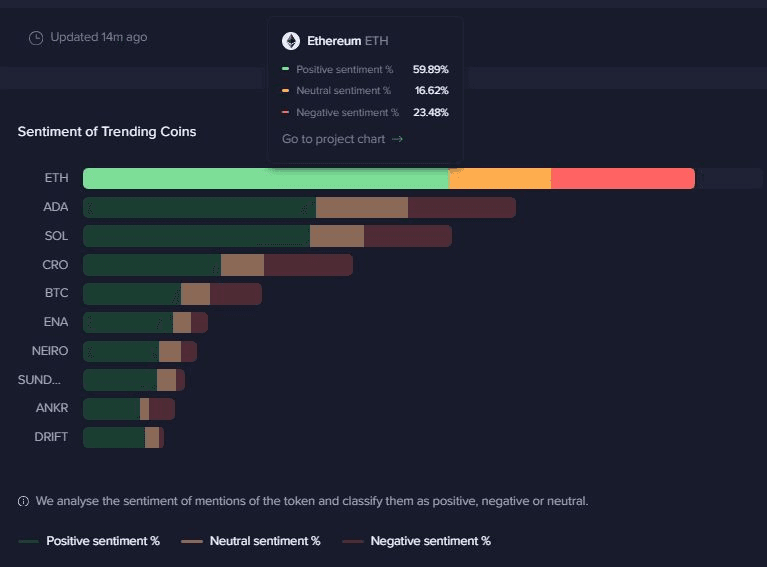The height and width of the screenshot is (567, 767).
Task: Select the red negative segment of ETH bar
Action: (x=622, y=179)
